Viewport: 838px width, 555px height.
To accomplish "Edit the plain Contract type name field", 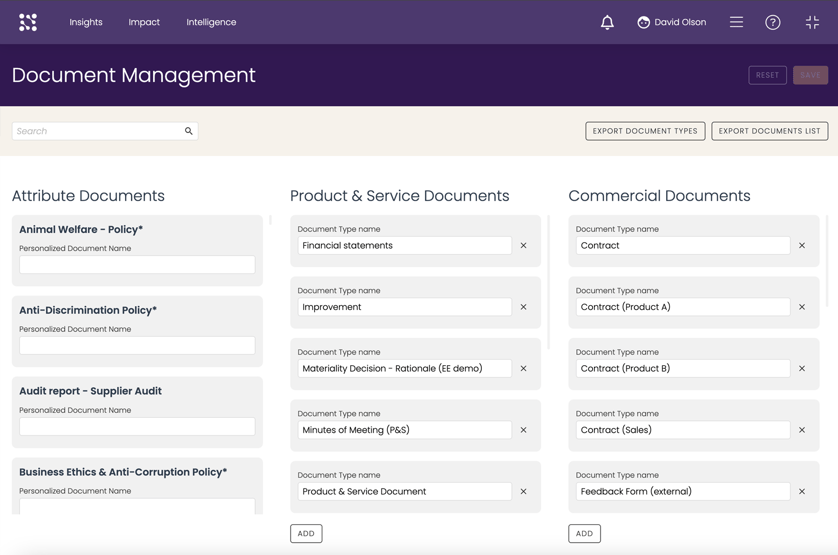I will tap(683, 245).
